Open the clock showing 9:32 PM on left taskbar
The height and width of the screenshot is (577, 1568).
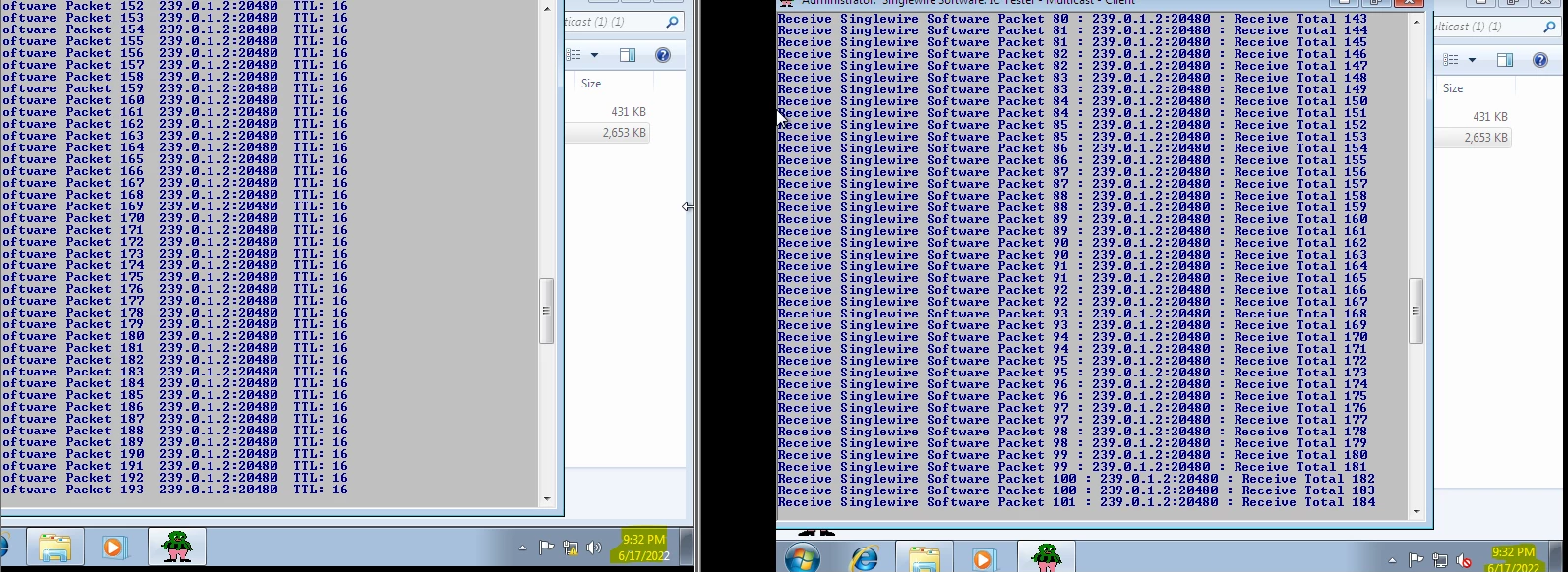point(643,548)
